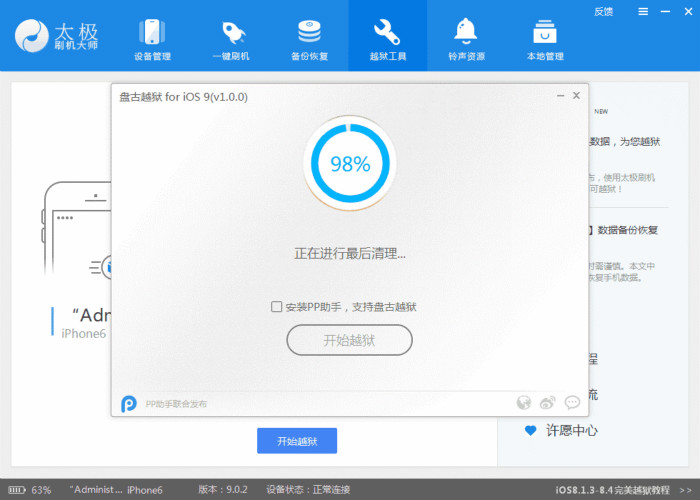Open the main hamburger menu icon

tap(643, 12)
